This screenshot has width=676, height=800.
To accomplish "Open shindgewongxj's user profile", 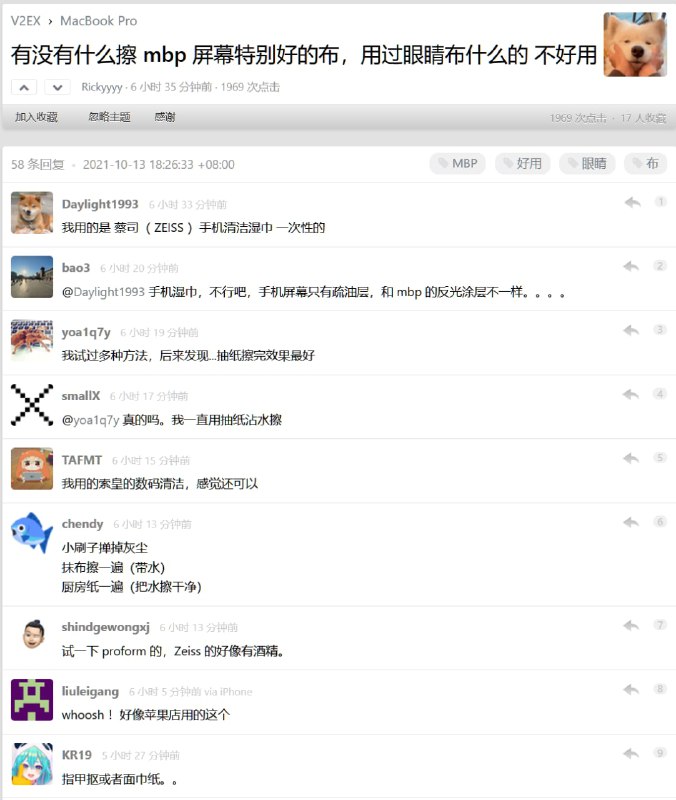I will coord(106,627).
